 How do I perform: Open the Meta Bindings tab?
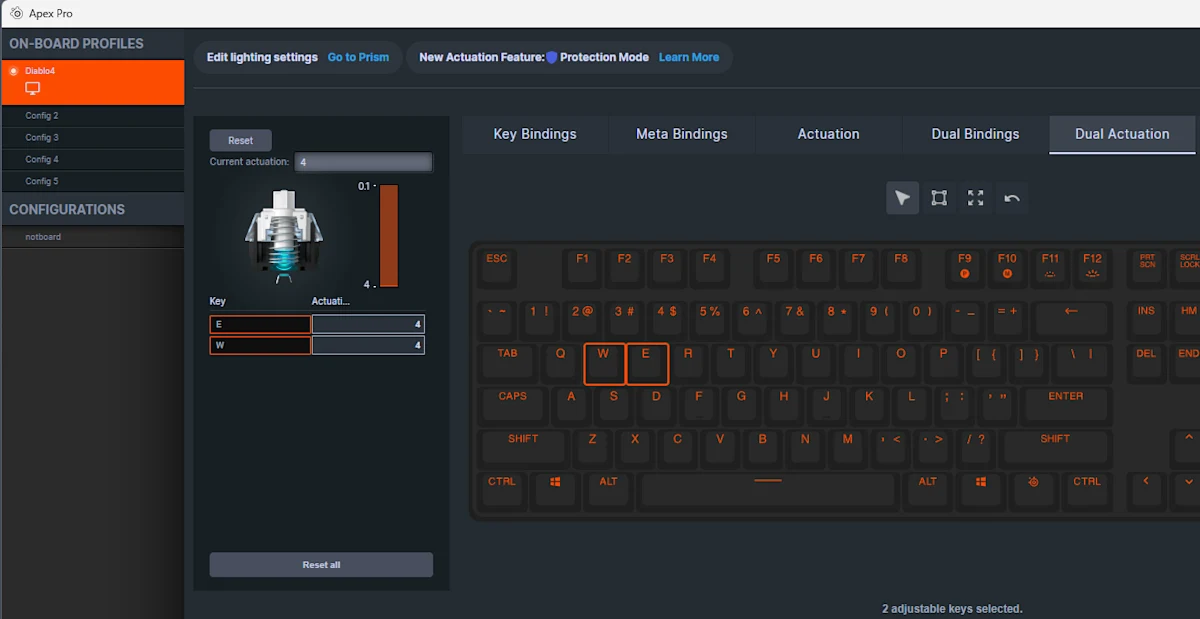click(x=681, y=133)
